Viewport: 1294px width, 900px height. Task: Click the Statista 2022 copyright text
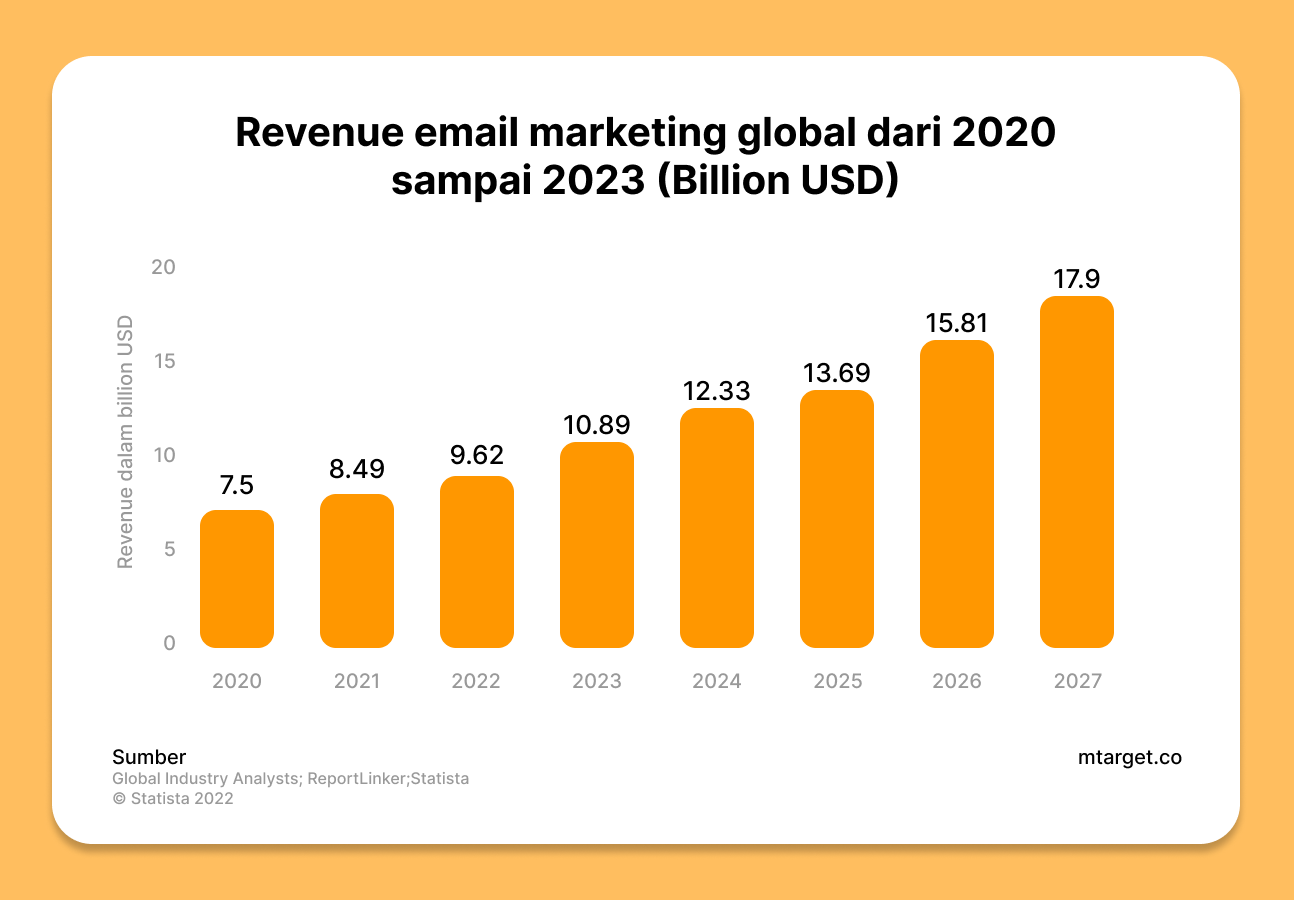click(x=172, y=798)
